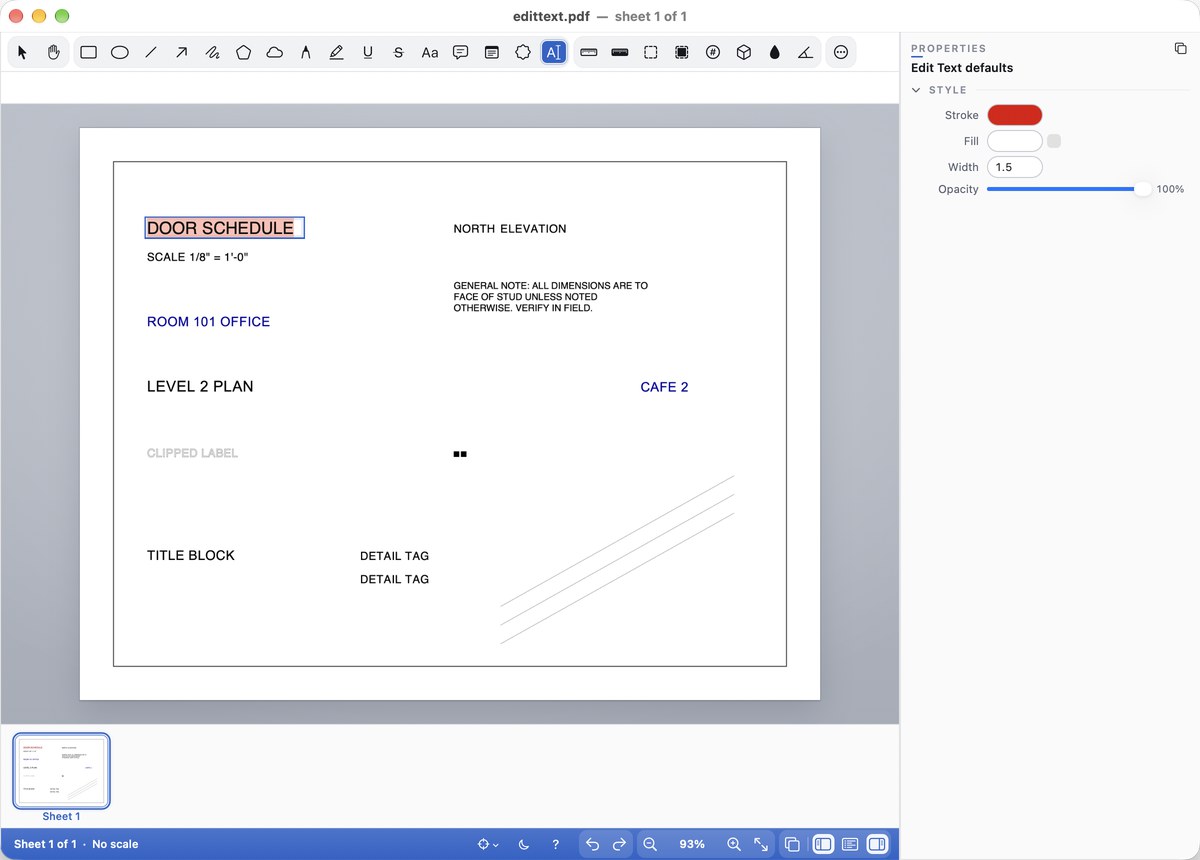Select the freehand scribble tool

(212, 53)
